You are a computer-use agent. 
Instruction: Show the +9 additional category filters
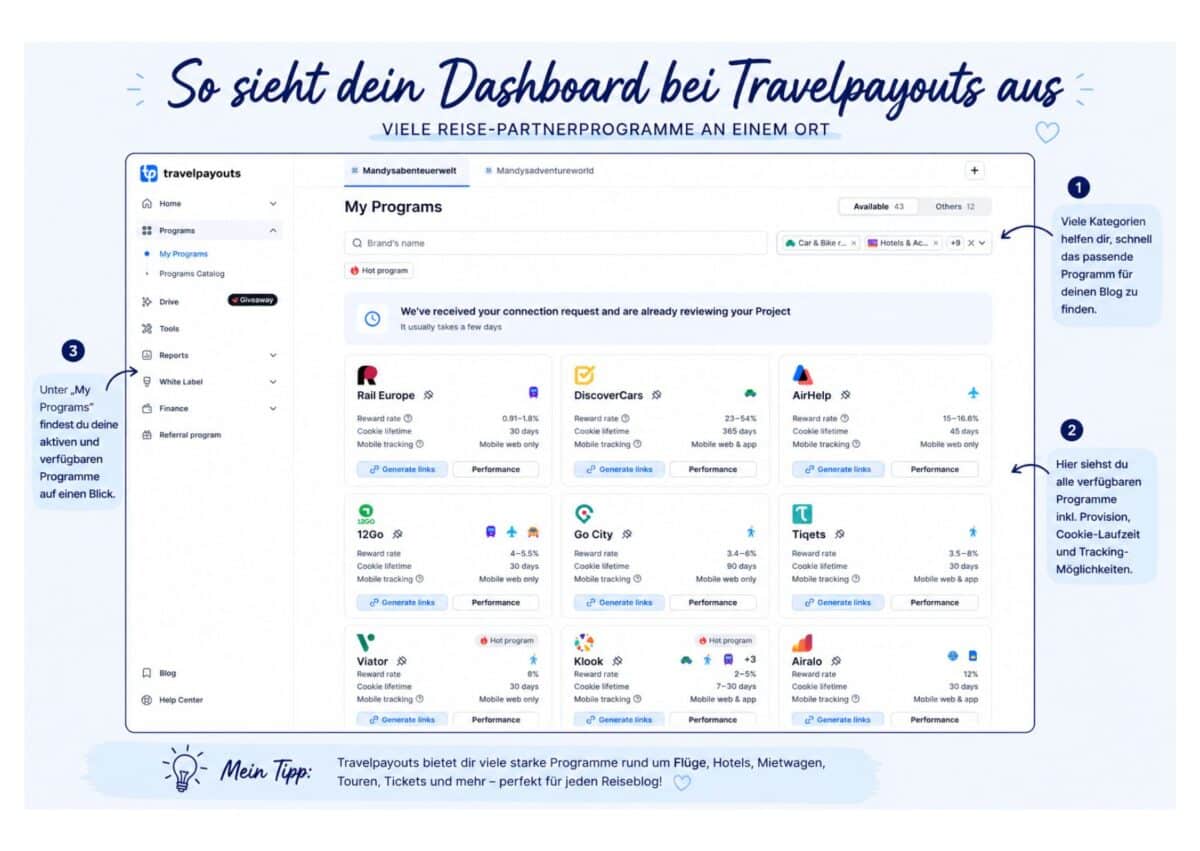(x=955, y=243)
